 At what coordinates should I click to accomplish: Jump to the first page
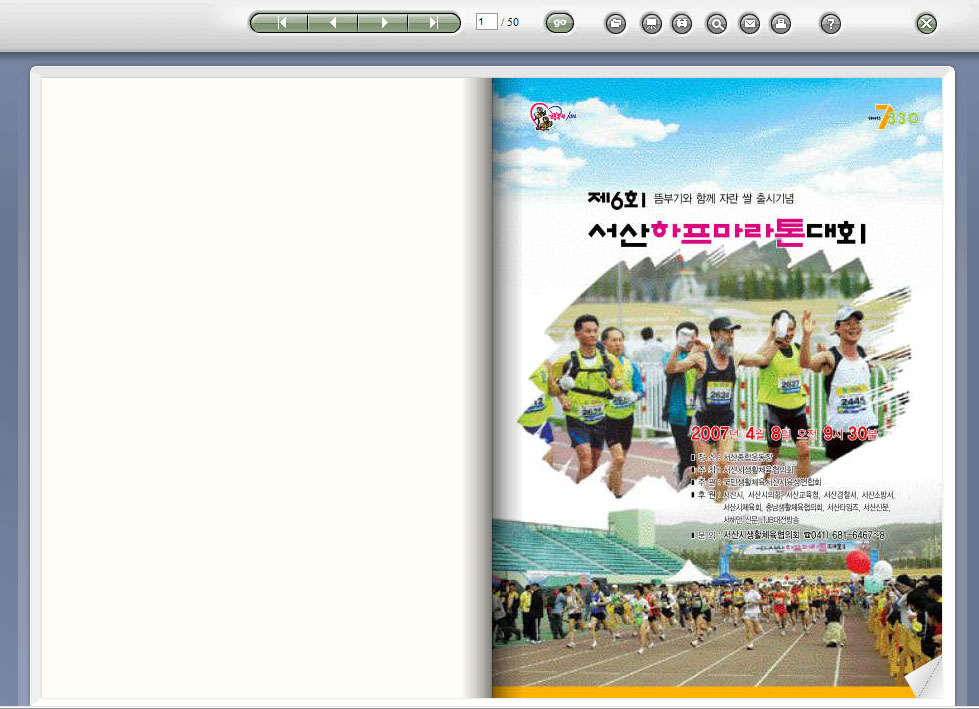283,23
